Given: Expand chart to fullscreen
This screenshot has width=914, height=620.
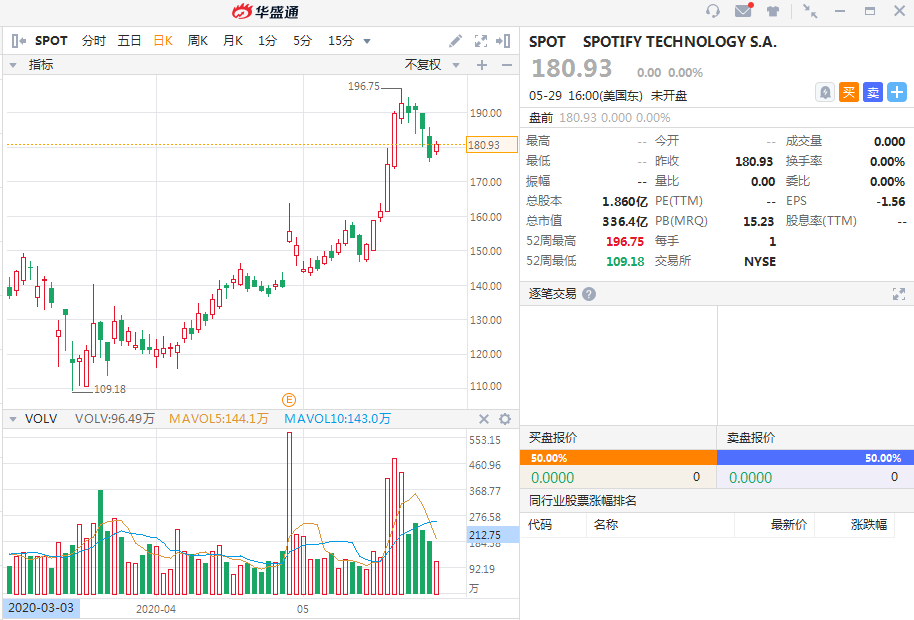Looking at the screenshot, I should pos(481,41).
